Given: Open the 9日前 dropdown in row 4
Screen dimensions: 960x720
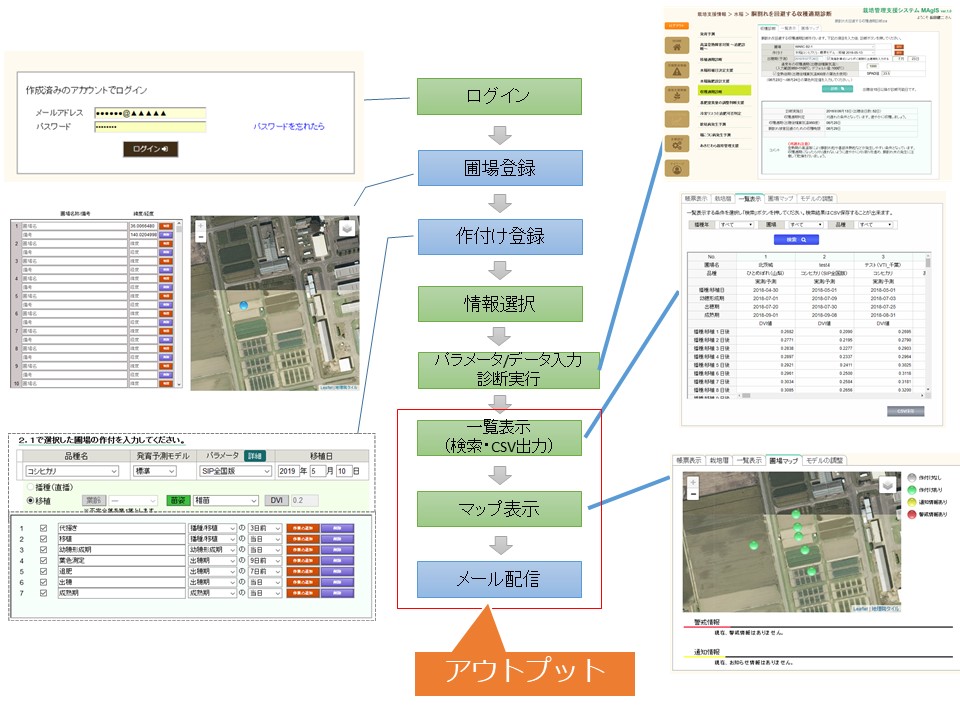Looking at the screenshot, I should [x=264, y=560].
